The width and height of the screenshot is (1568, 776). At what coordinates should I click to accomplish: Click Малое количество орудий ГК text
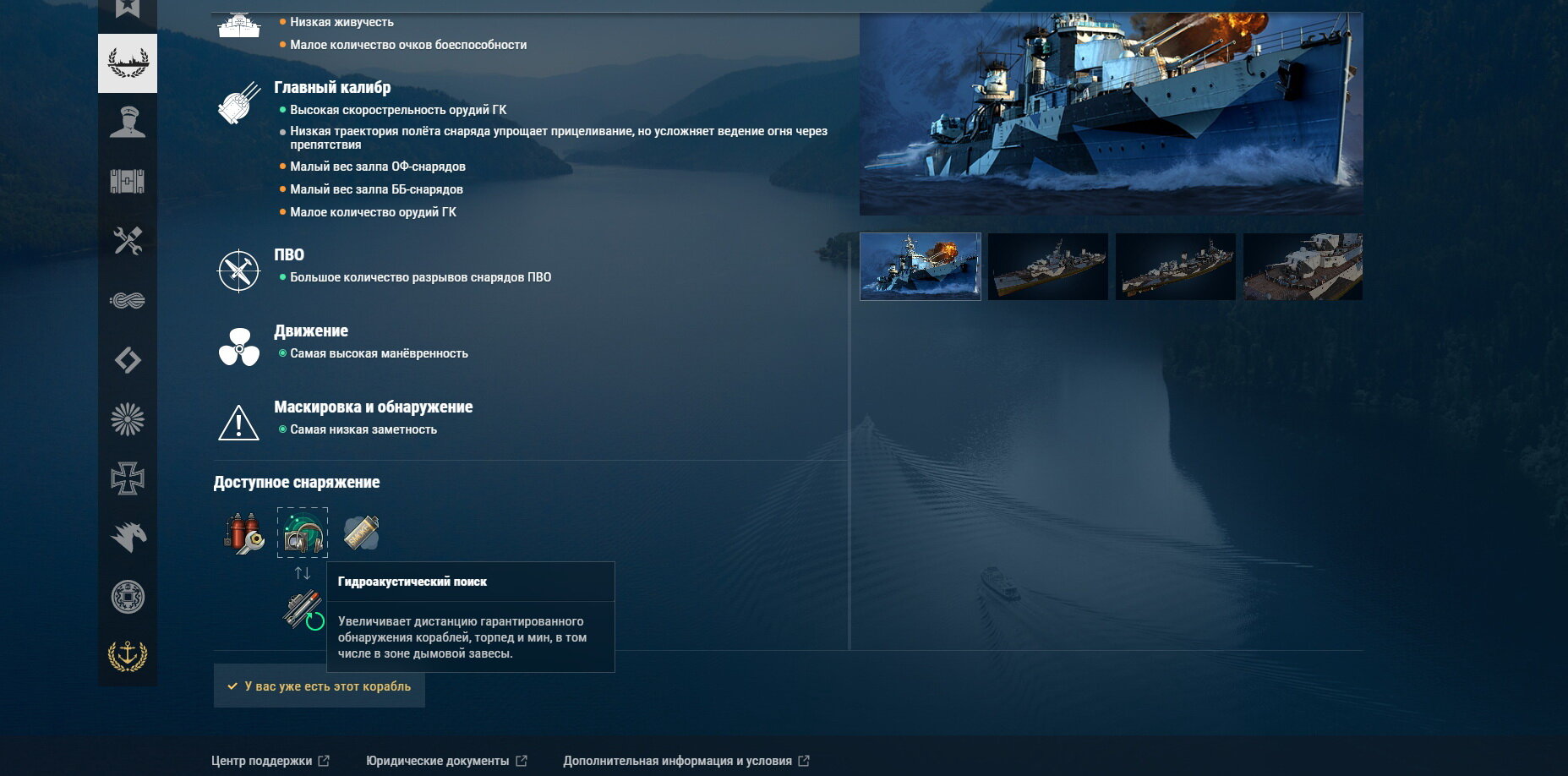click(373, 212)
